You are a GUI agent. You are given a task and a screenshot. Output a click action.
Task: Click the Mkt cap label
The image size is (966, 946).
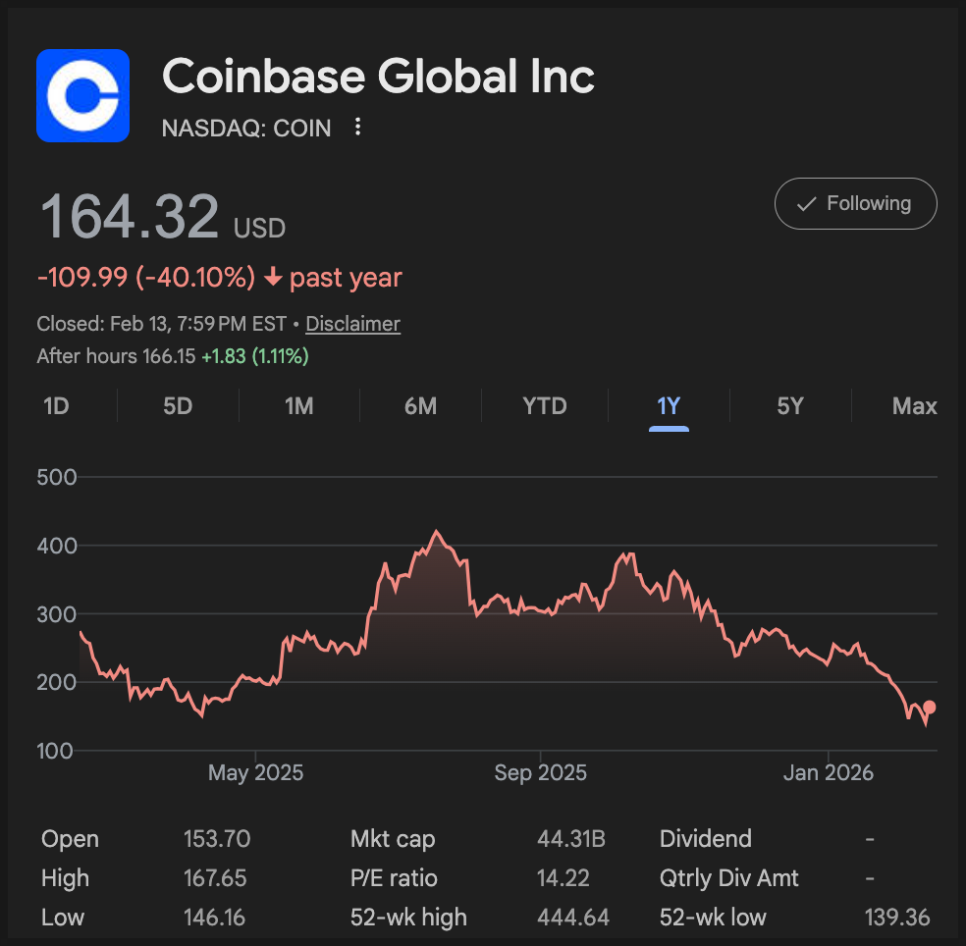pos(393,839)
